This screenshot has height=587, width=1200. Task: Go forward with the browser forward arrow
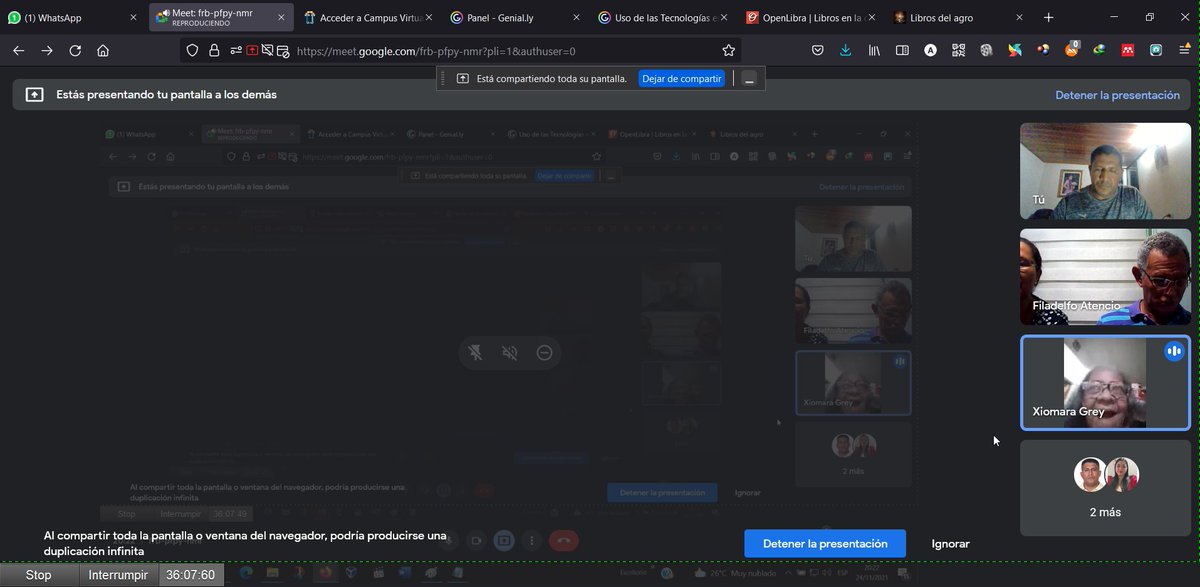(46, 50)
